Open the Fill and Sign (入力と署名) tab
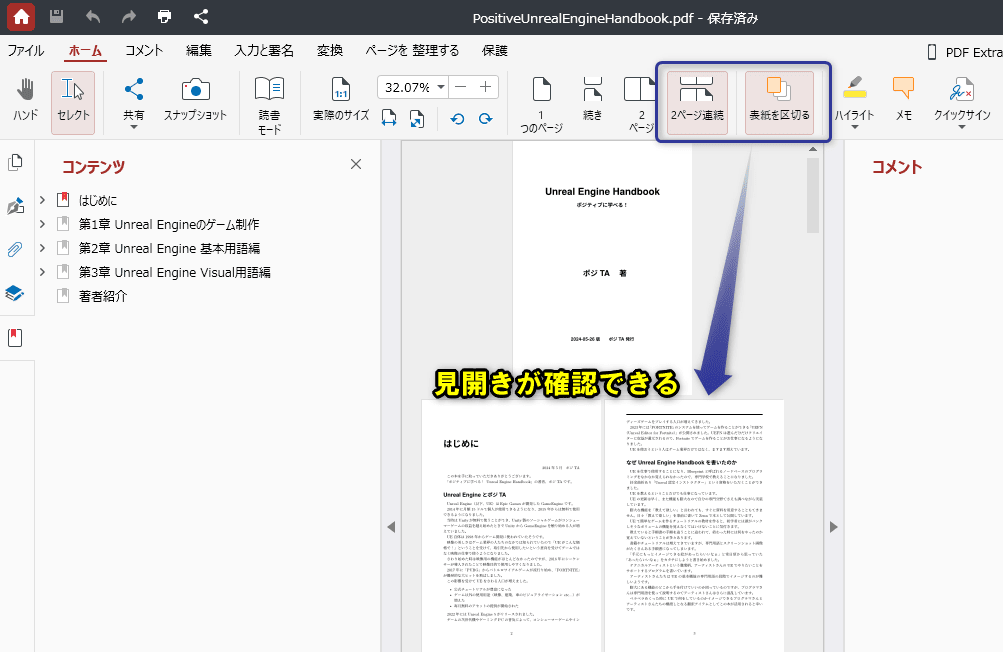This screenshot has width=1003, height=652. click(x=264, y=51)
